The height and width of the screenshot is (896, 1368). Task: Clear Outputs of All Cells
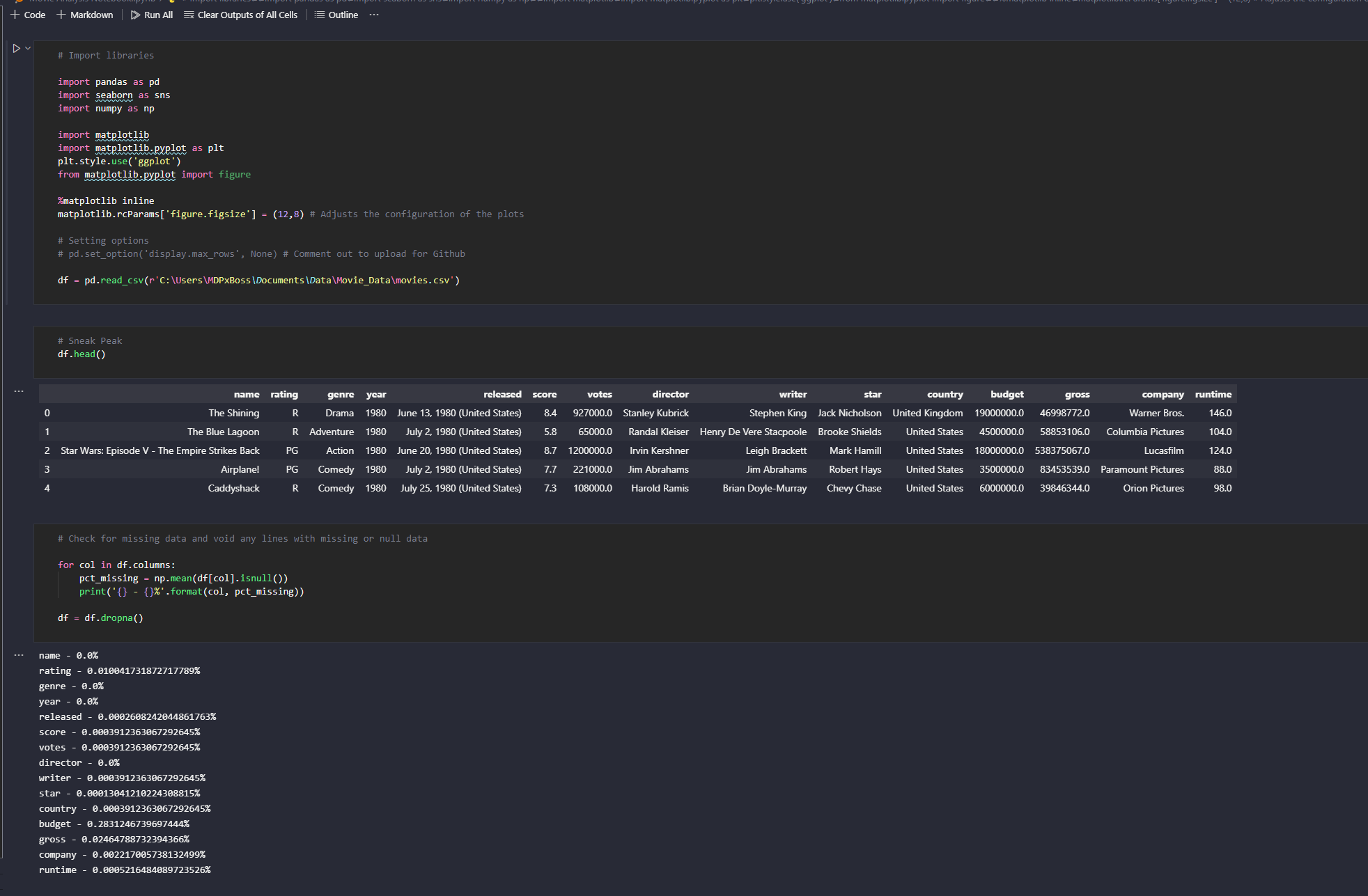[240, 15]
